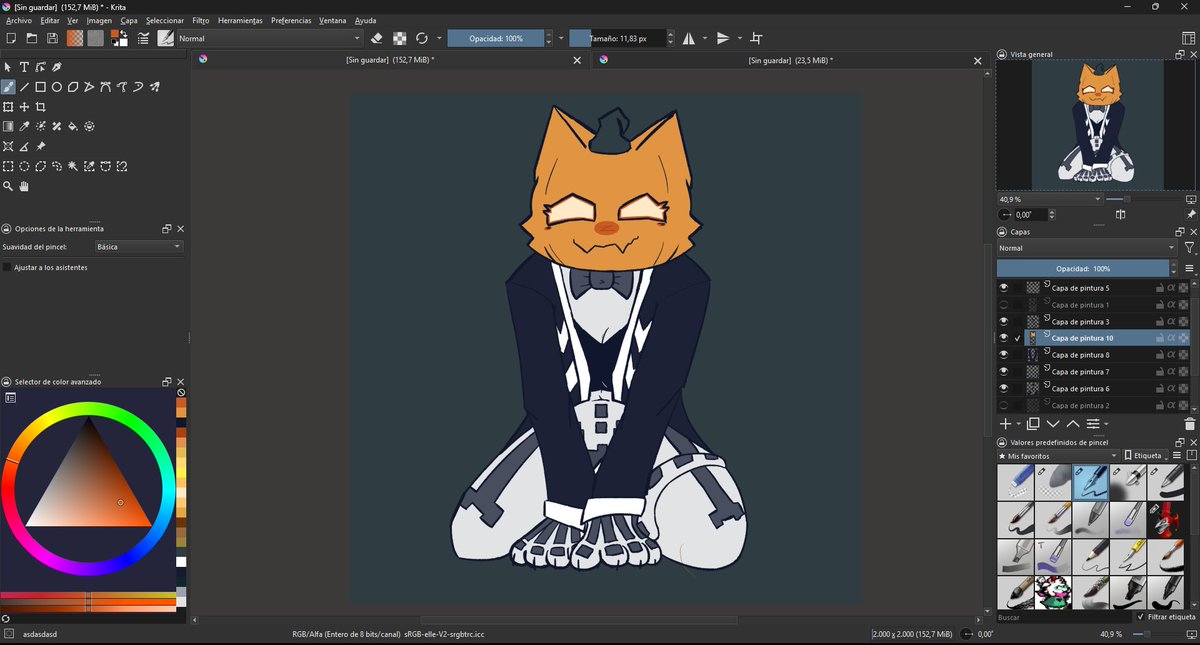The width and height of the screenshot is (1200, 645).
Task: Choose the freehand Brush tool
Action: [8, 87]
